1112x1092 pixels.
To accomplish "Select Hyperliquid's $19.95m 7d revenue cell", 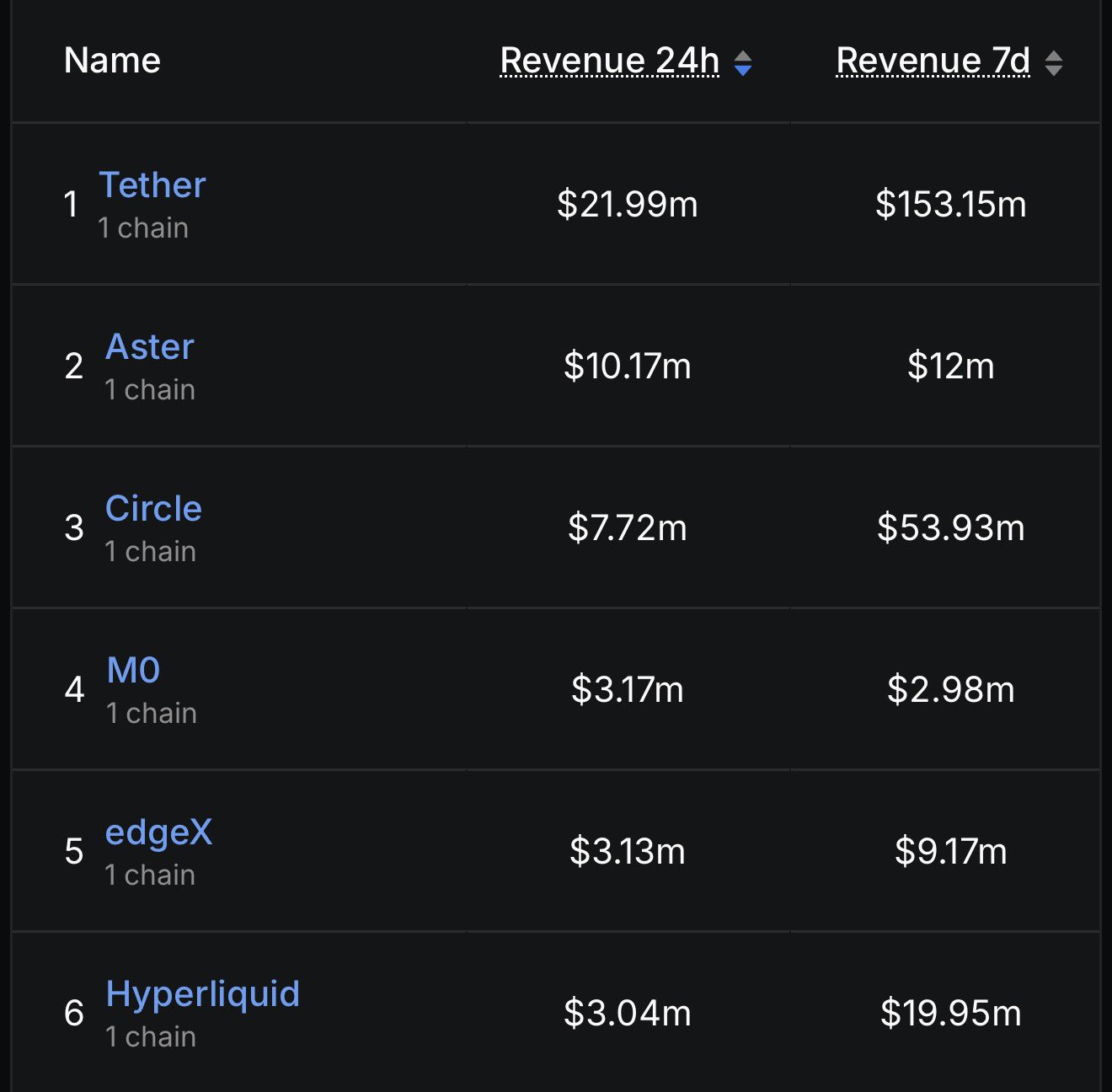I will [x=950, y=1013].
